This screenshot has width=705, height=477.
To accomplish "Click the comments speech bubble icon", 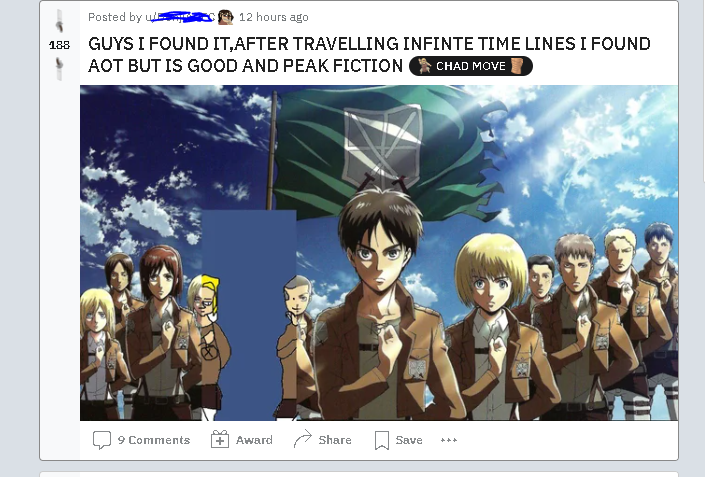I will tap(102, 440).
